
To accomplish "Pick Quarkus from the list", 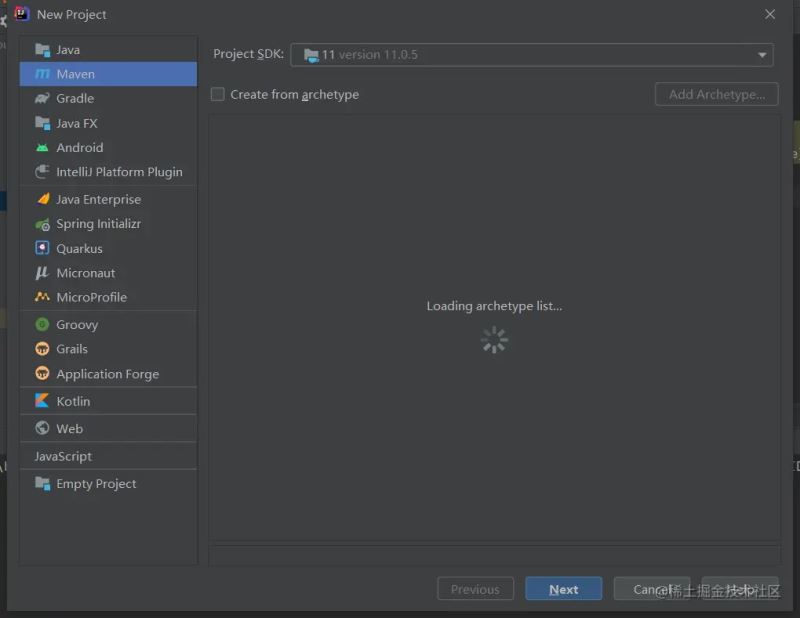I will (x=108, y=249).
